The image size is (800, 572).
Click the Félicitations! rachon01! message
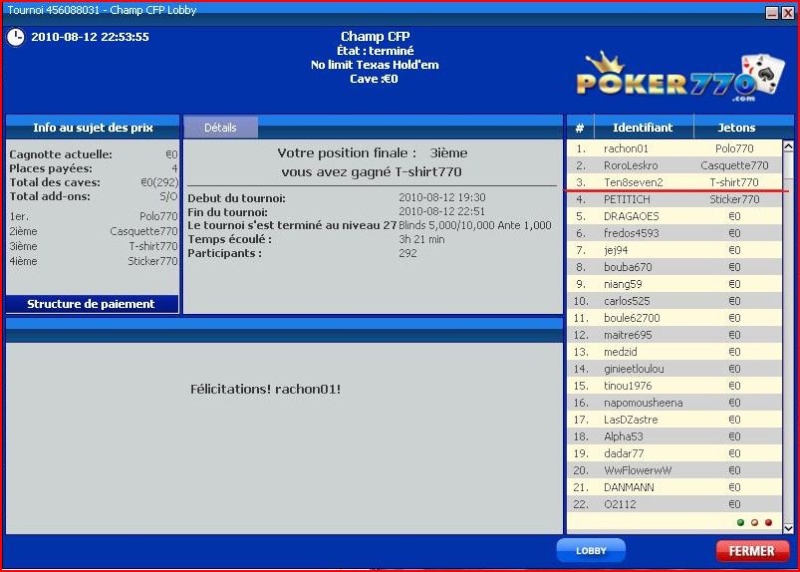click(x=265, y=389)
